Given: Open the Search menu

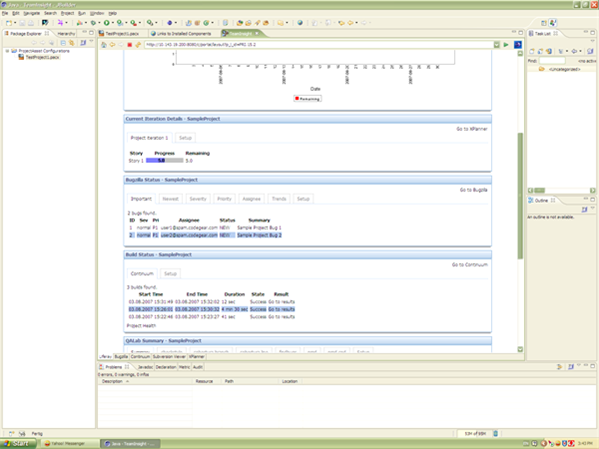Looking at the screenshot, I should (x=50, y=13).
